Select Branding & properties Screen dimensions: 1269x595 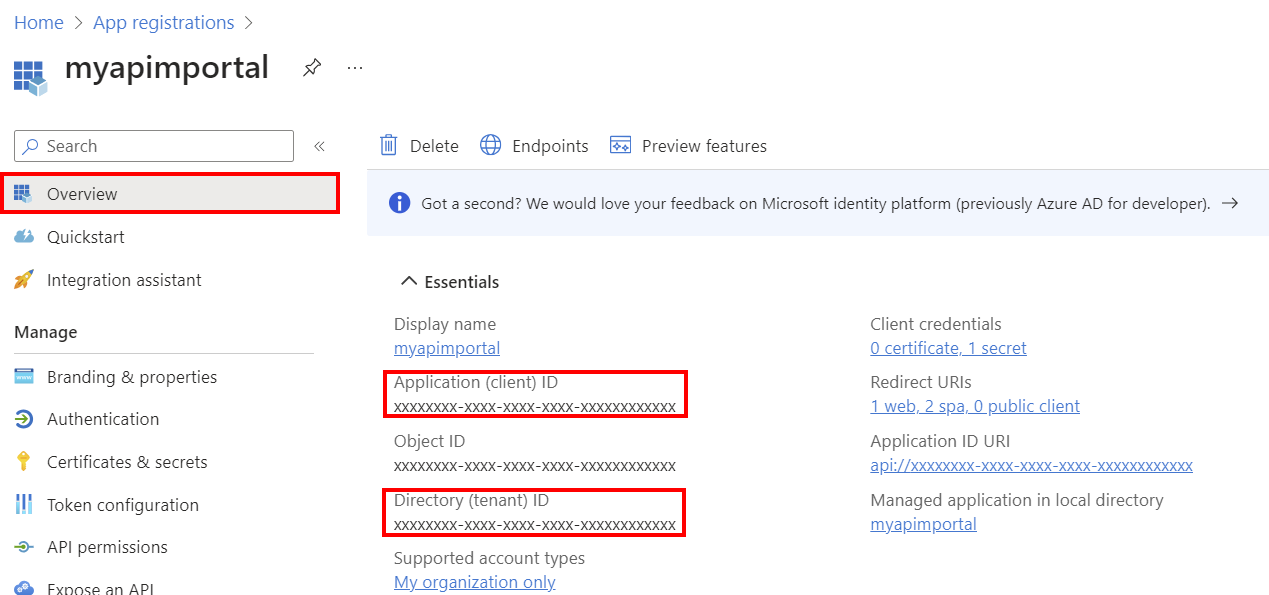click(x=132, y=376)
